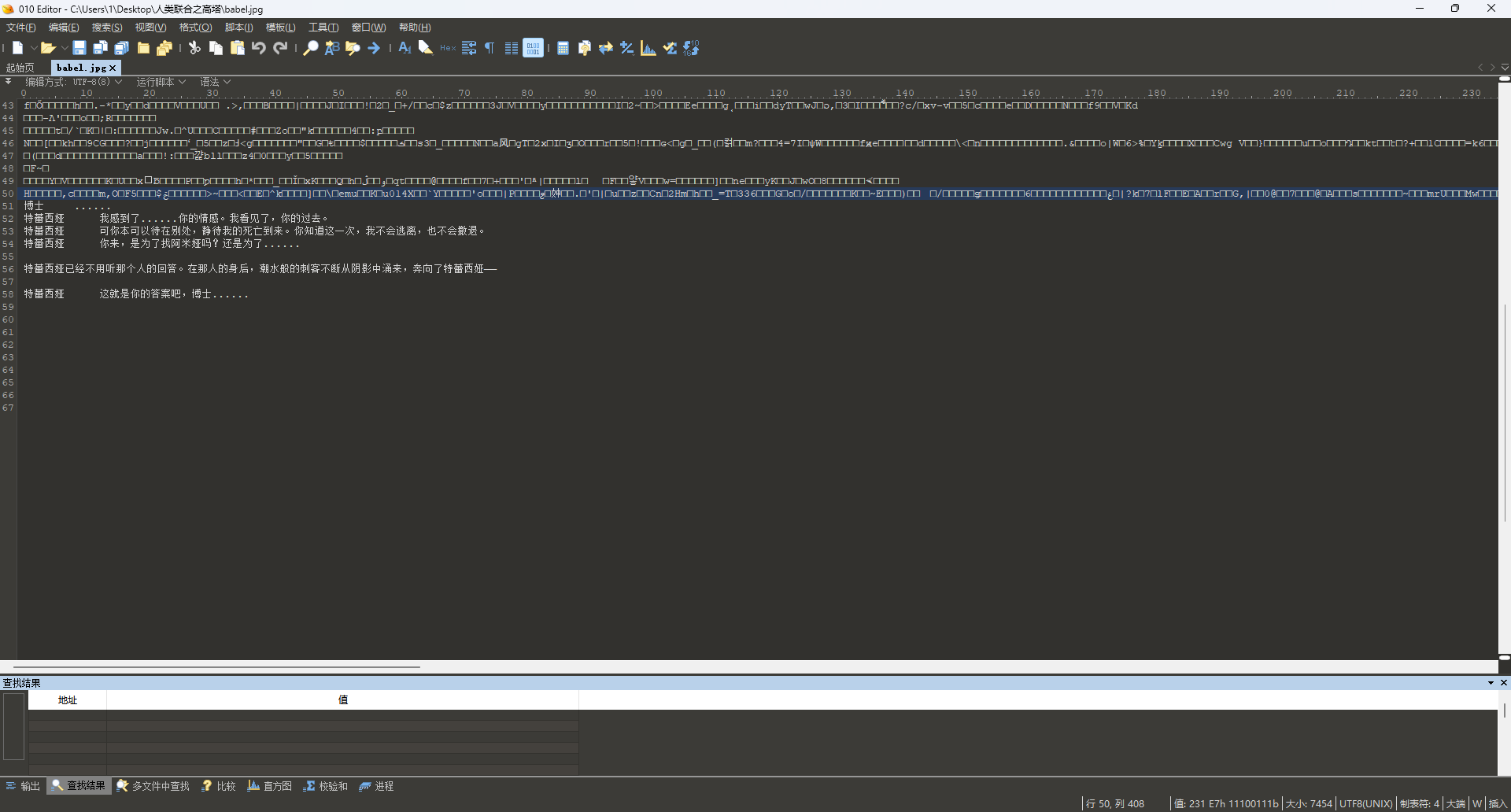Close the 查找结果 panel
Viewport: 1511px width, 812px height.
coord(1504,683)
